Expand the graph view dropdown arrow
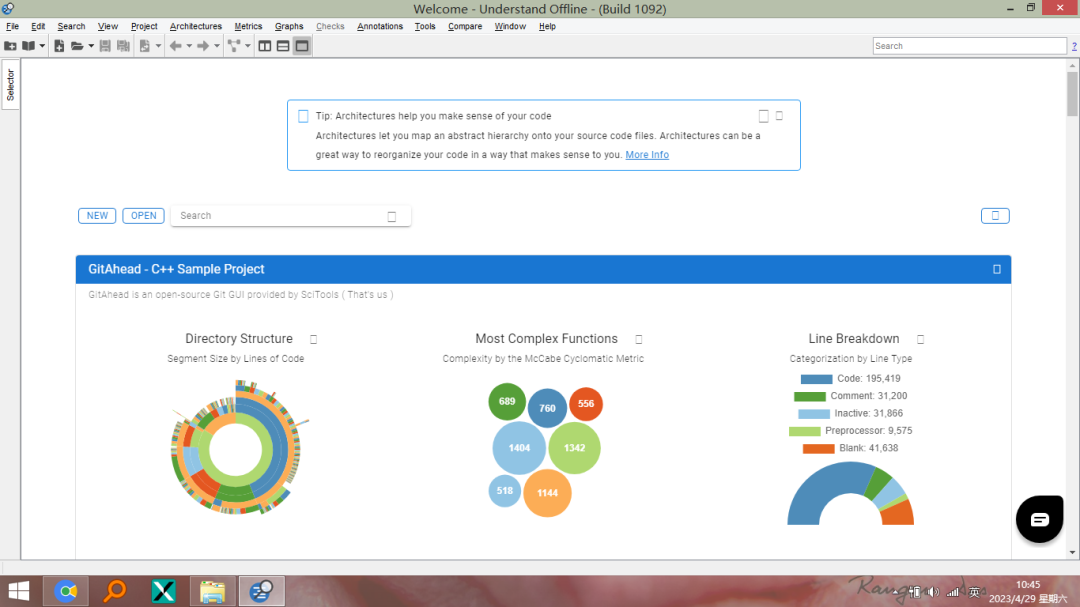The height and width of the screenshot is (607, 1080). pos(247,46)
